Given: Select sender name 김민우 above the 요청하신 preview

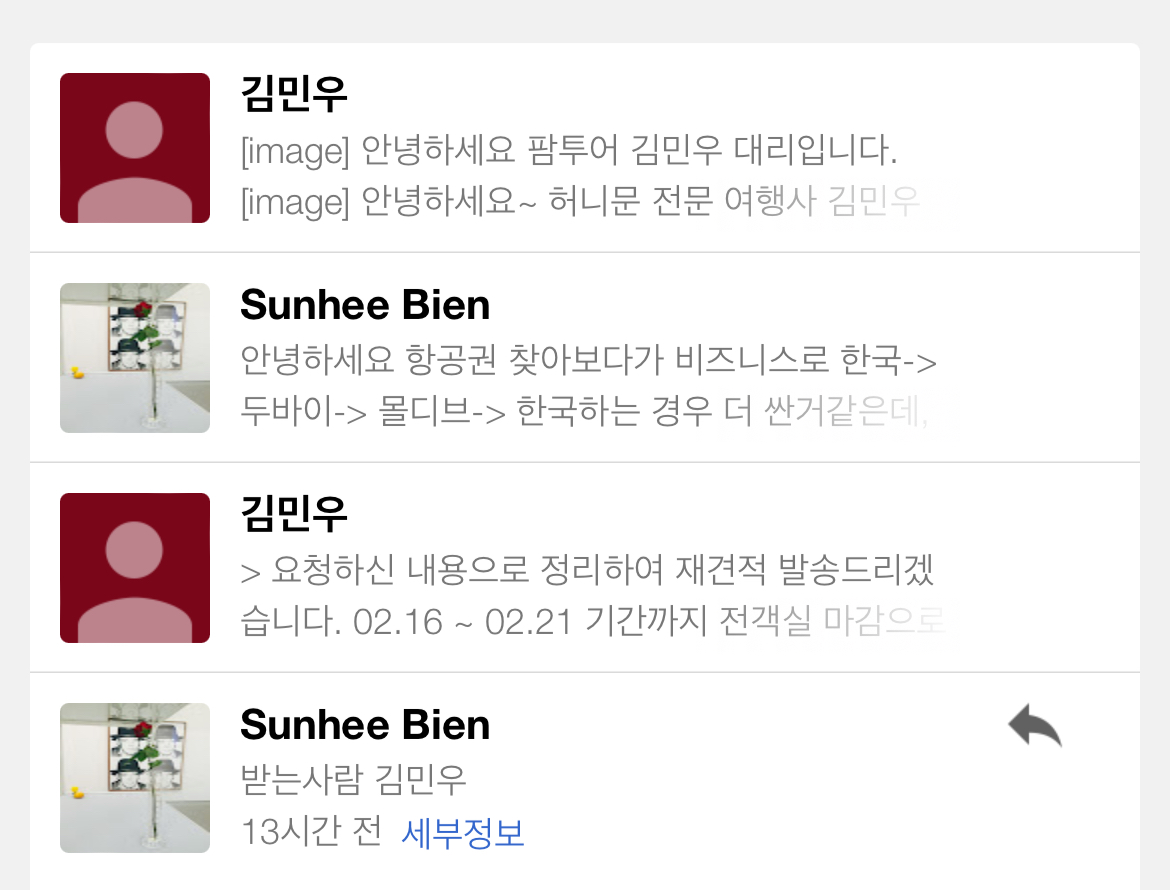Looking at the screenshot, I should [x=294, y=515].
